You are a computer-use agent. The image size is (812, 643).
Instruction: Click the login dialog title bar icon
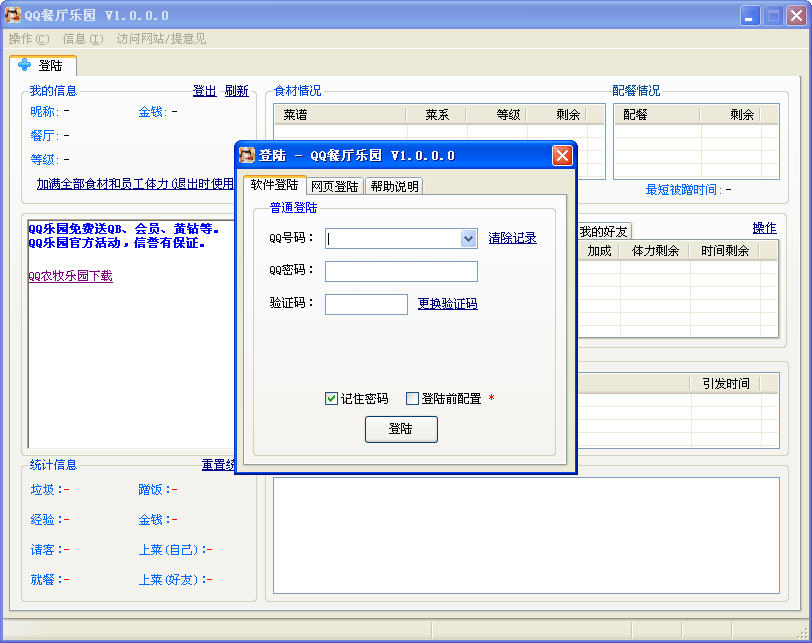(247, 155)
